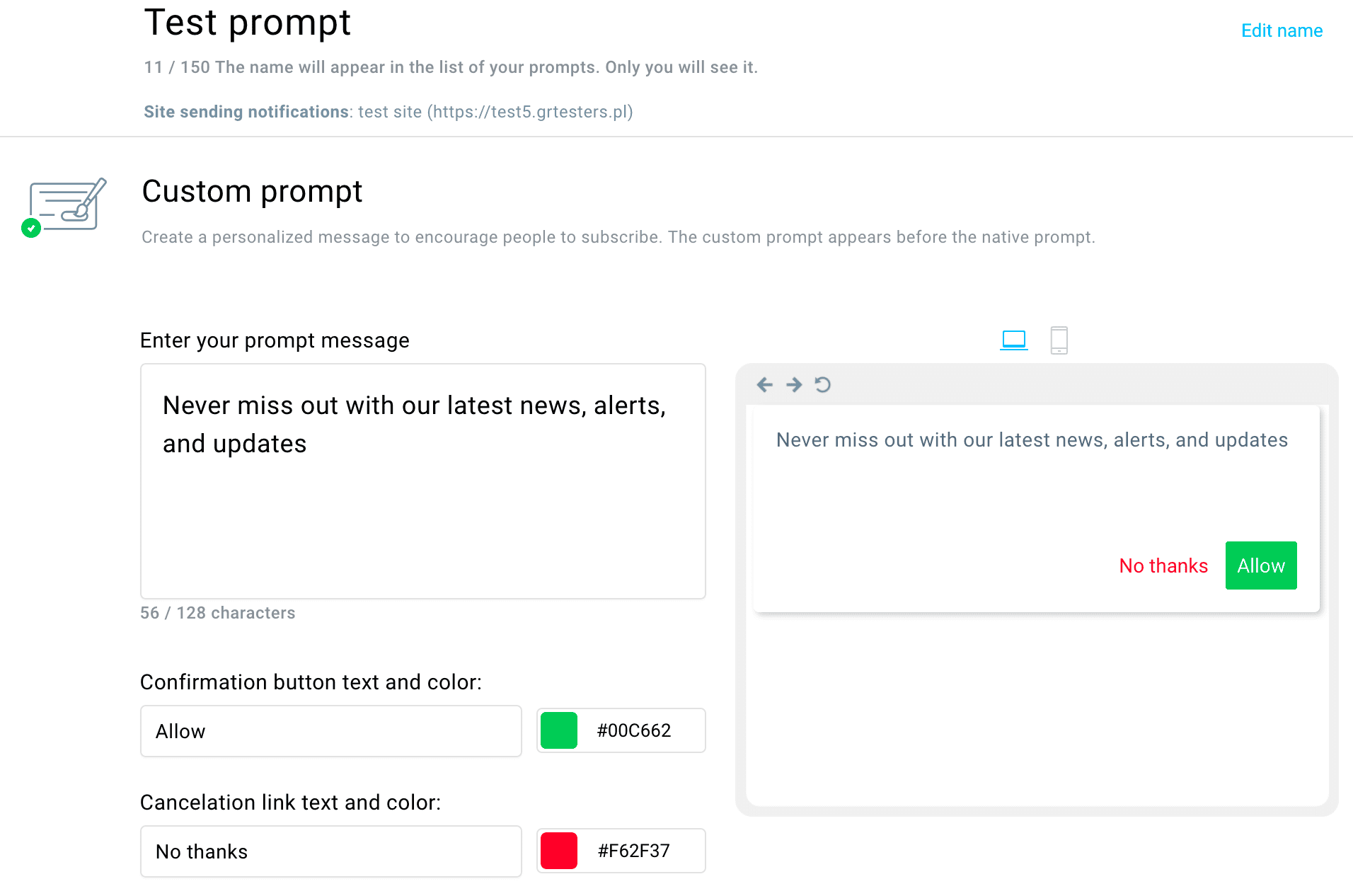Open the red cancelation color swatch
This screenshot has height=896, width=1353.
[559, 851]
